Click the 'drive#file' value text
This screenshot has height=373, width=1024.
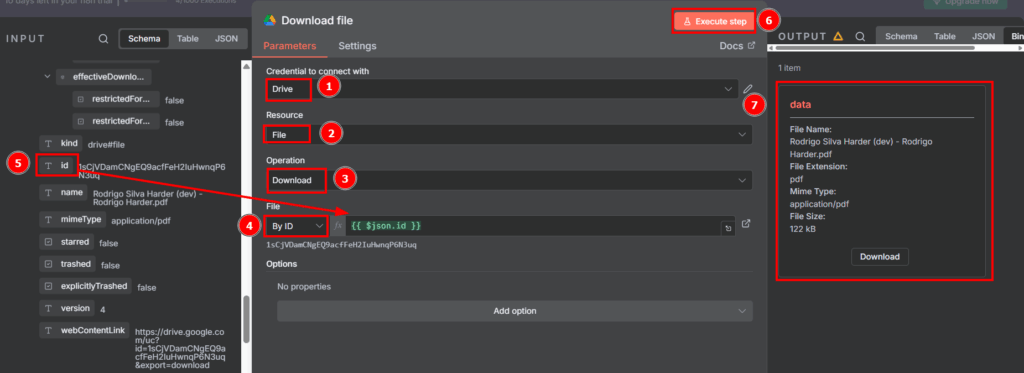point(107,144)
